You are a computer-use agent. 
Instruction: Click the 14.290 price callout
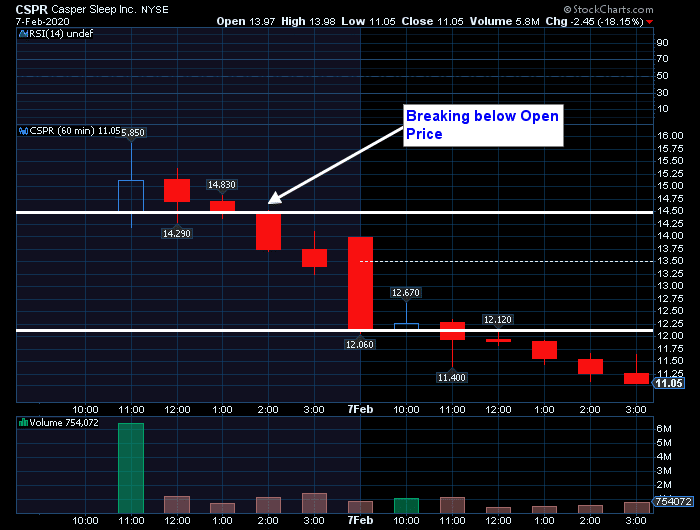177,233
